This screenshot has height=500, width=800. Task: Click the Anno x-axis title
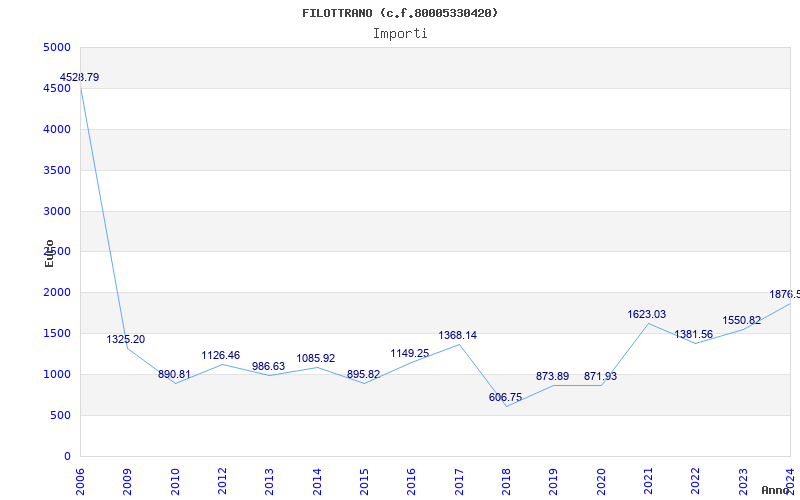(776, 490)
